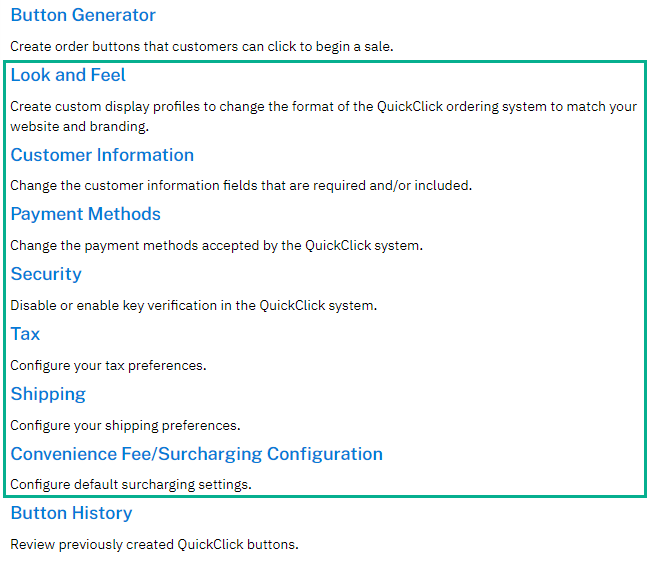Select the Security settings link
Viewport: 651px width, 565px height.
(x=46, y=274)
